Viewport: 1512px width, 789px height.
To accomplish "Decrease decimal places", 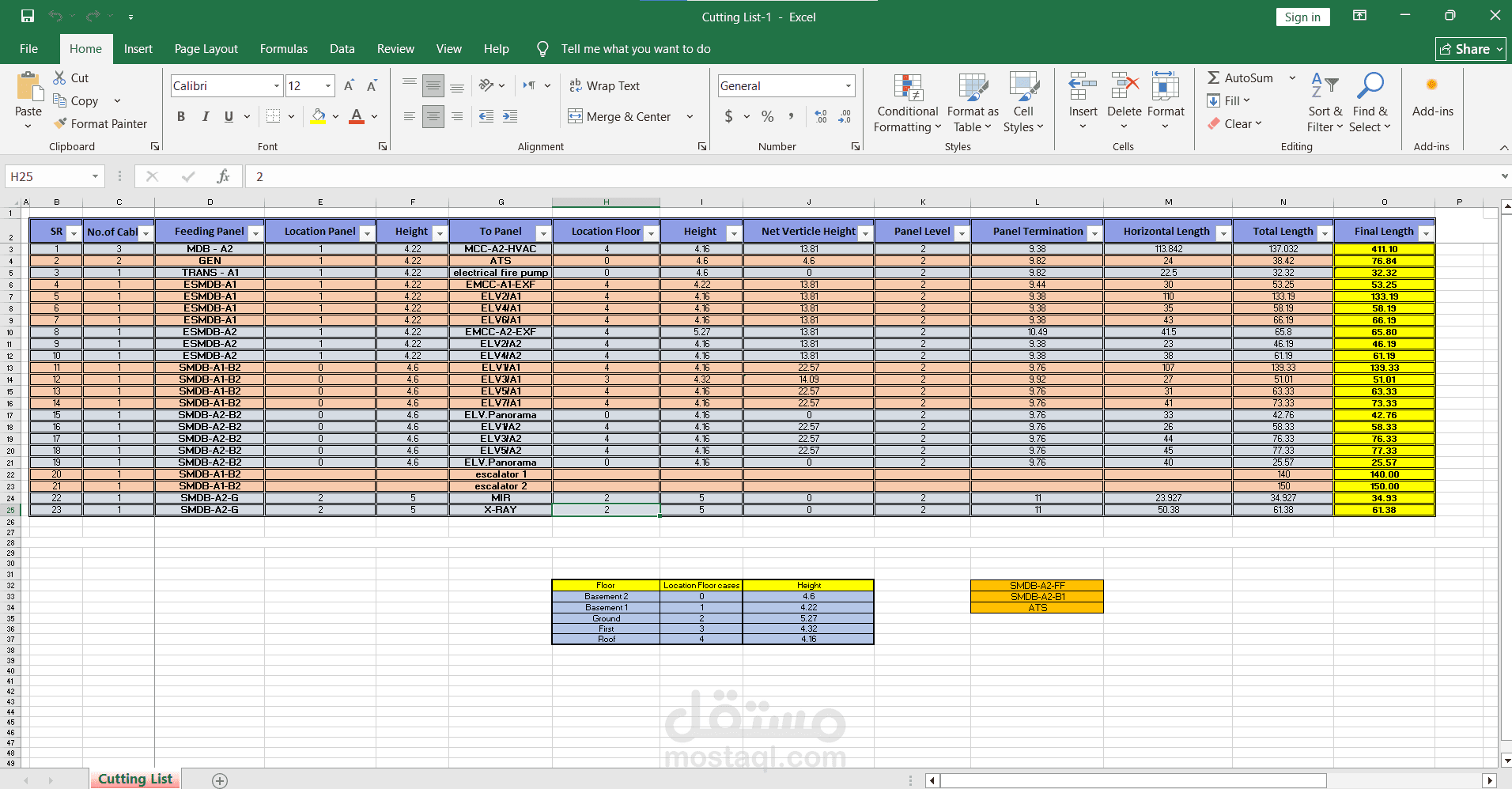I will (845, 116).
